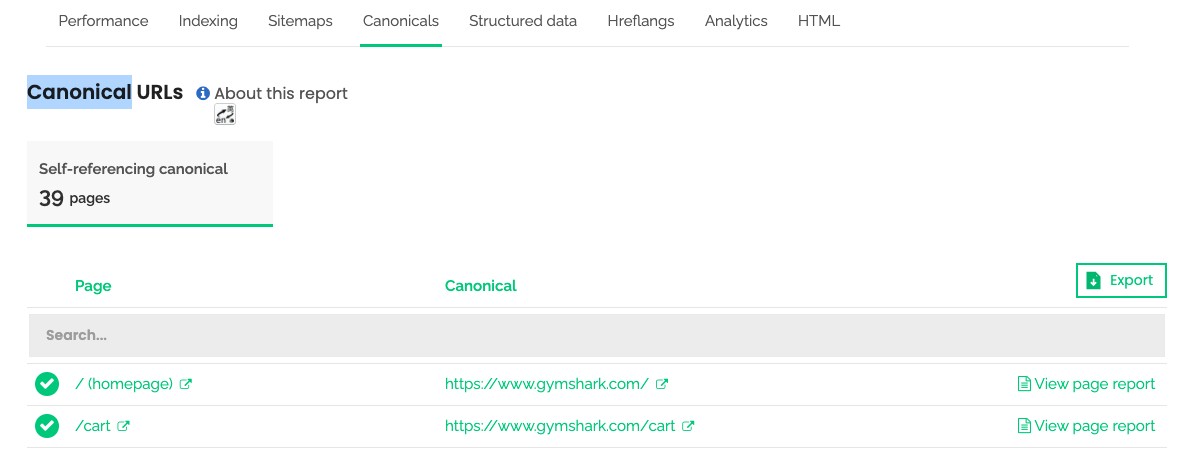View page report for /cart

tap(1086, 426)
